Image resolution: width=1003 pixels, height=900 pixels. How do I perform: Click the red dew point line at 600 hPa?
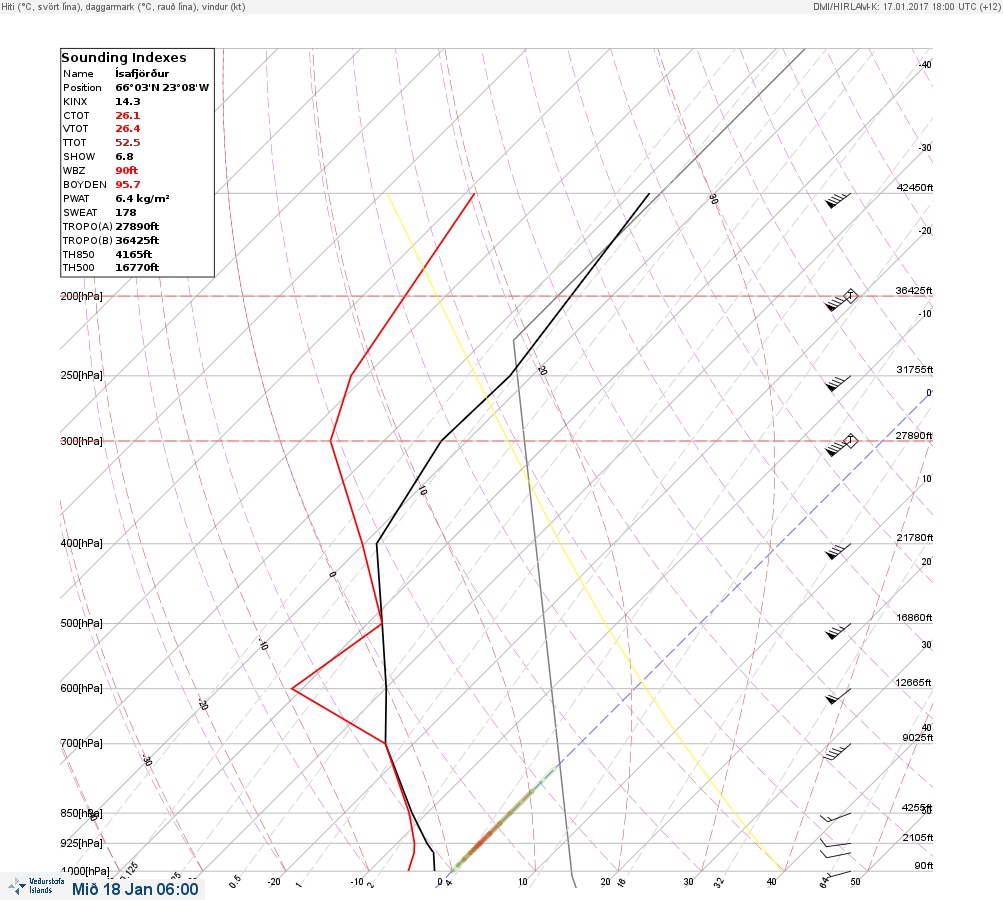click(292, 688)
